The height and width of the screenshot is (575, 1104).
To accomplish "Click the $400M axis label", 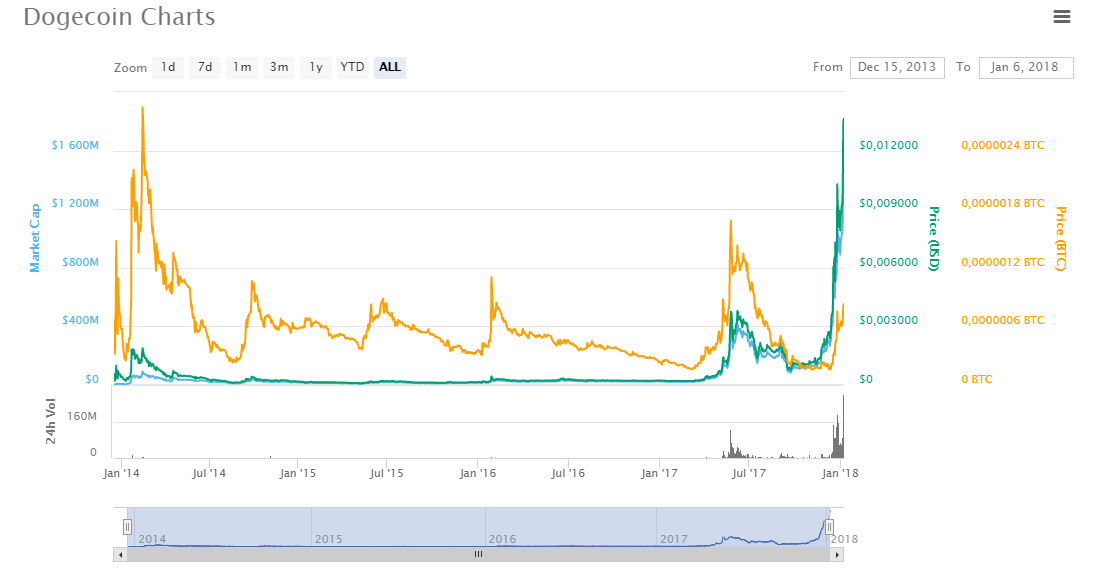I will pos(80,320).
